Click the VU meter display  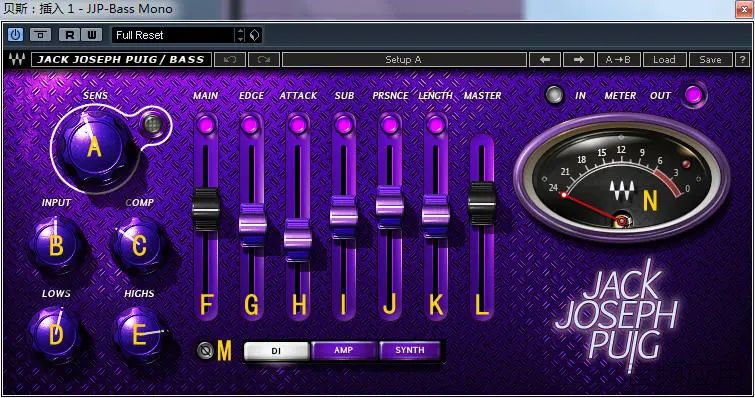click(x=621, y=178)
